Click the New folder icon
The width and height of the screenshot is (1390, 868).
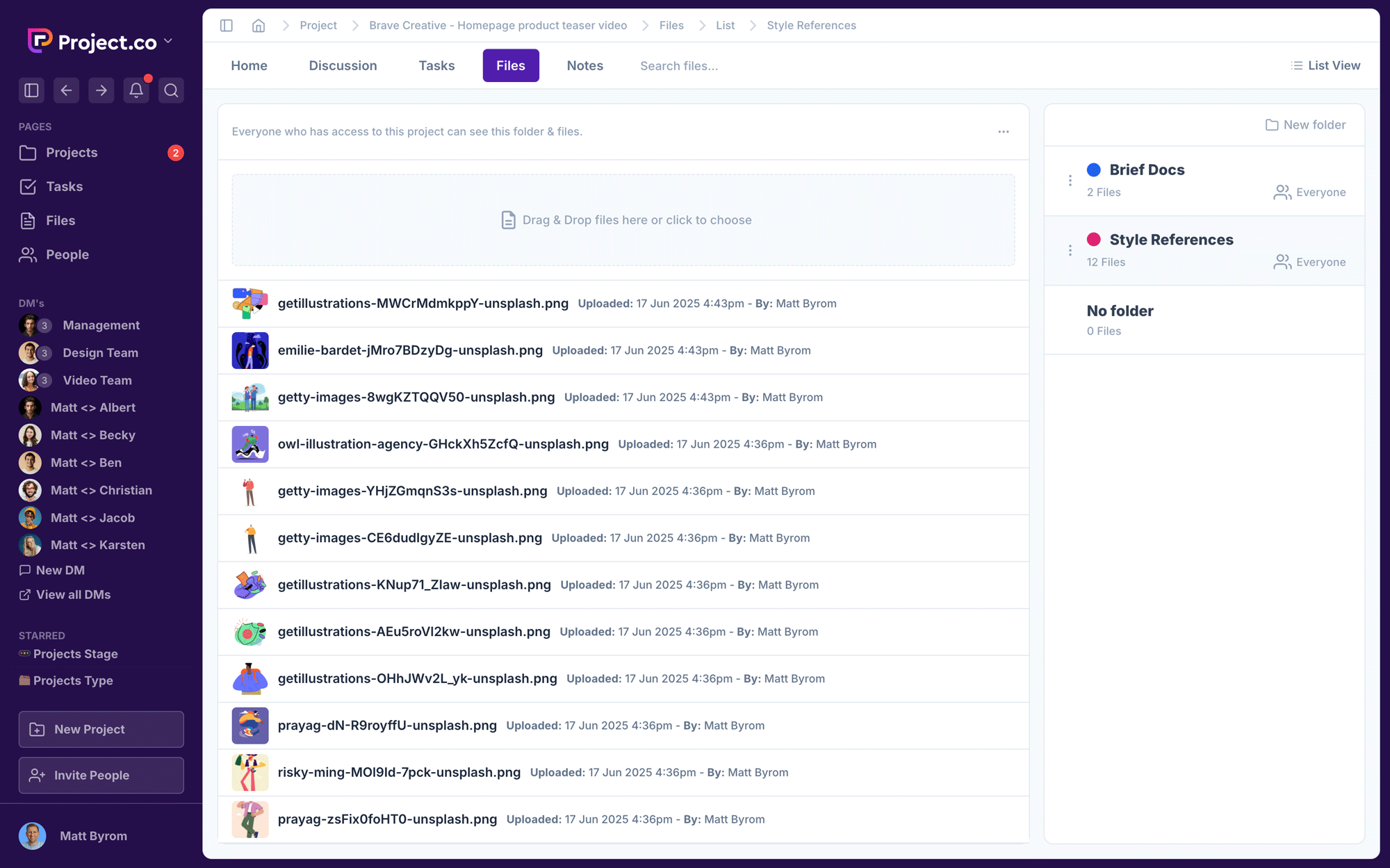click(1272, 125)
